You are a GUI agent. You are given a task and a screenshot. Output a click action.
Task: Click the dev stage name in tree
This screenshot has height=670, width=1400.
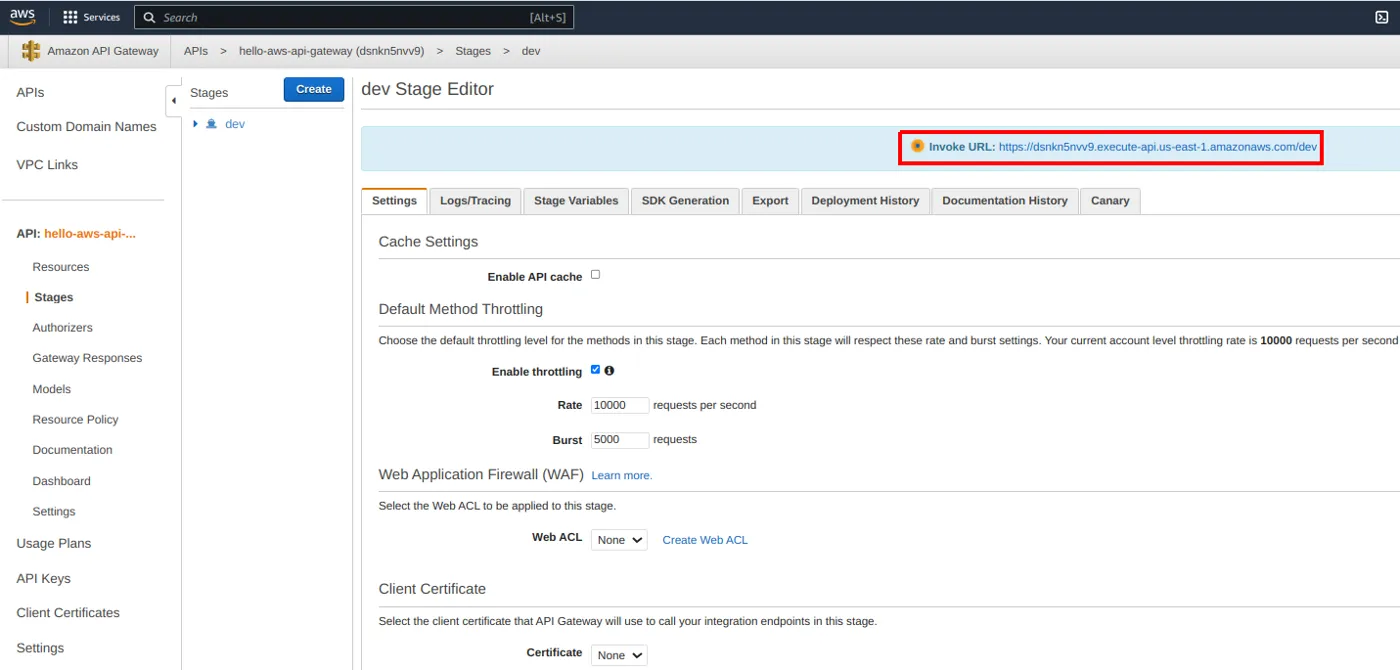click(x=235, y=124)
